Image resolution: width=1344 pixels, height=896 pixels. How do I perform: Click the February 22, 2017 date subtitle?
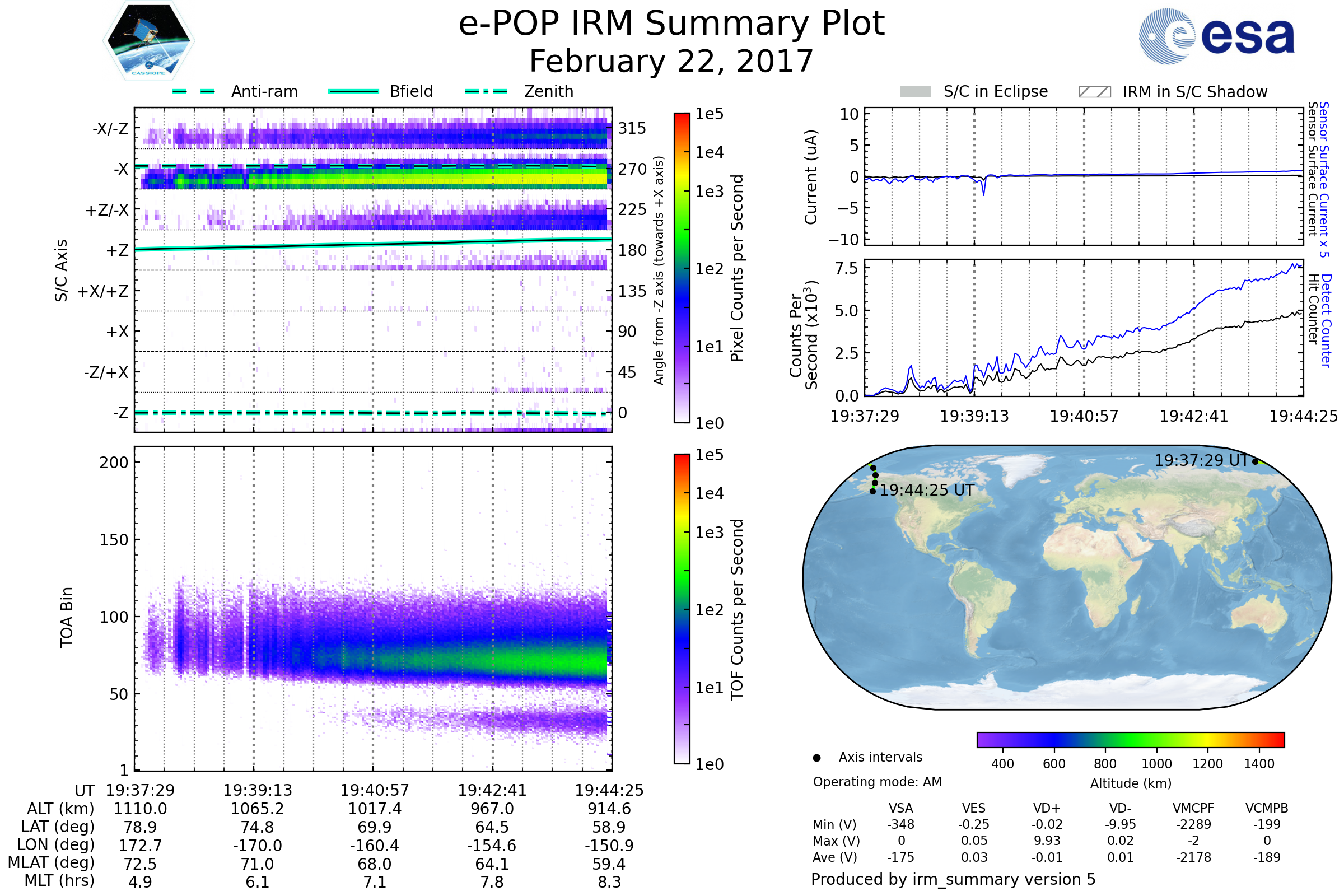671,62
